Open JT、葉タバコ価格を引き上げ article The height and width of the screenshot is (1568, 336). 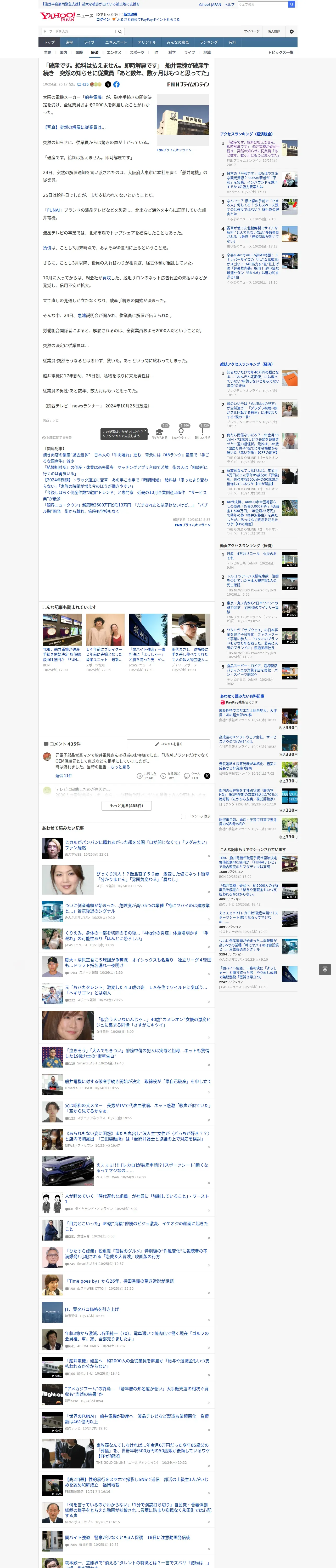(x=92, y=1309)
